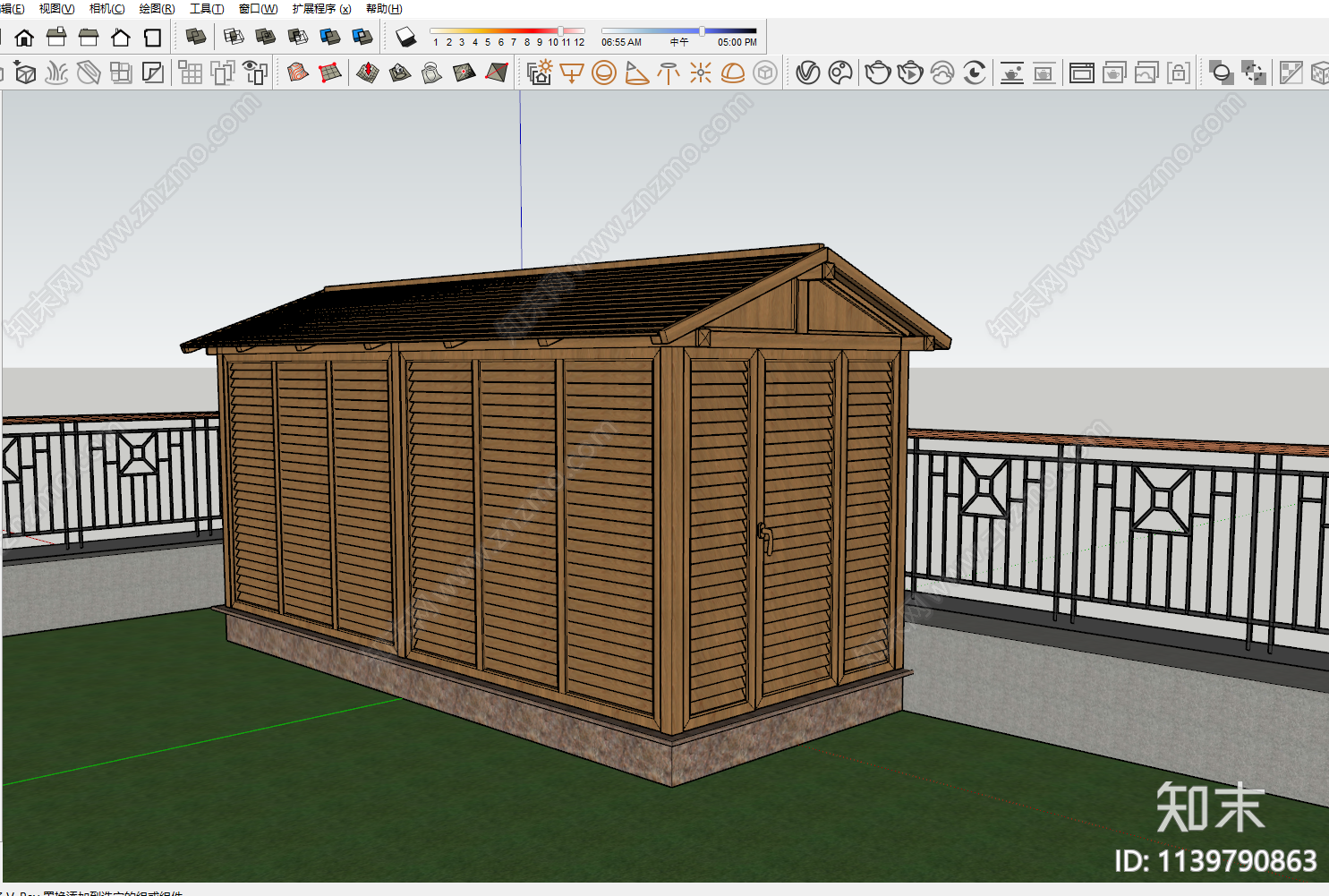Show the V-Ray Frame Buffer

(x=1082, y=73)
